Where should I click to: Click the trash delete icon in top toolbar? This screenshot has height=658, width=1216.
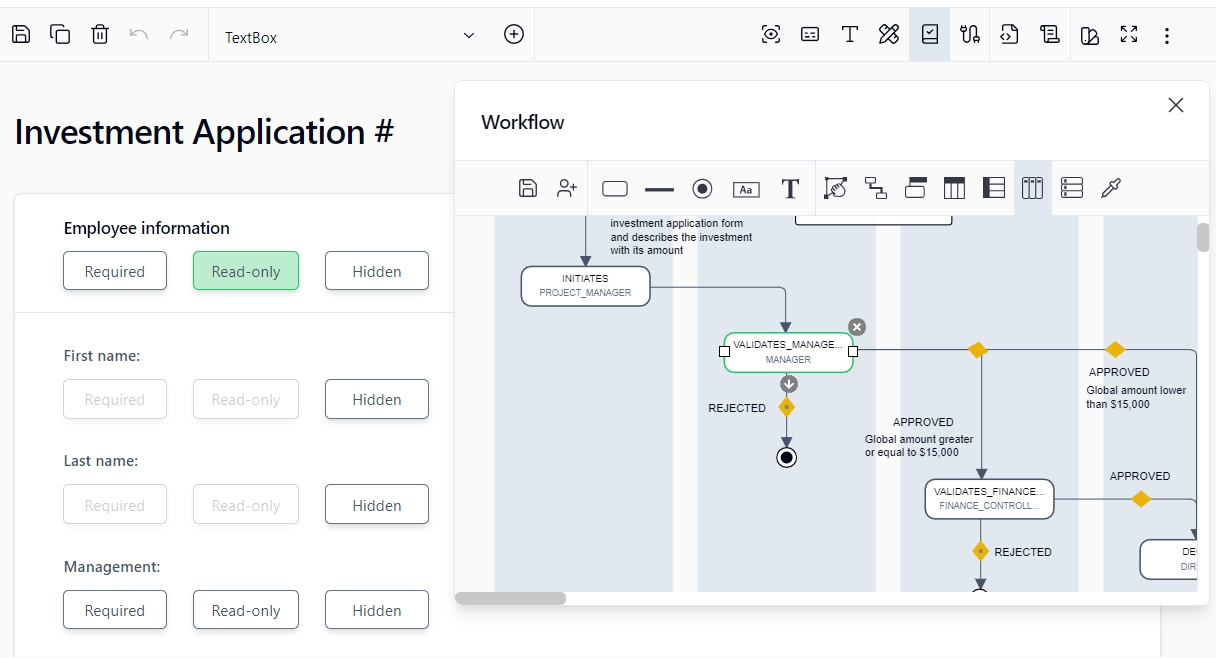click(100, 35)
